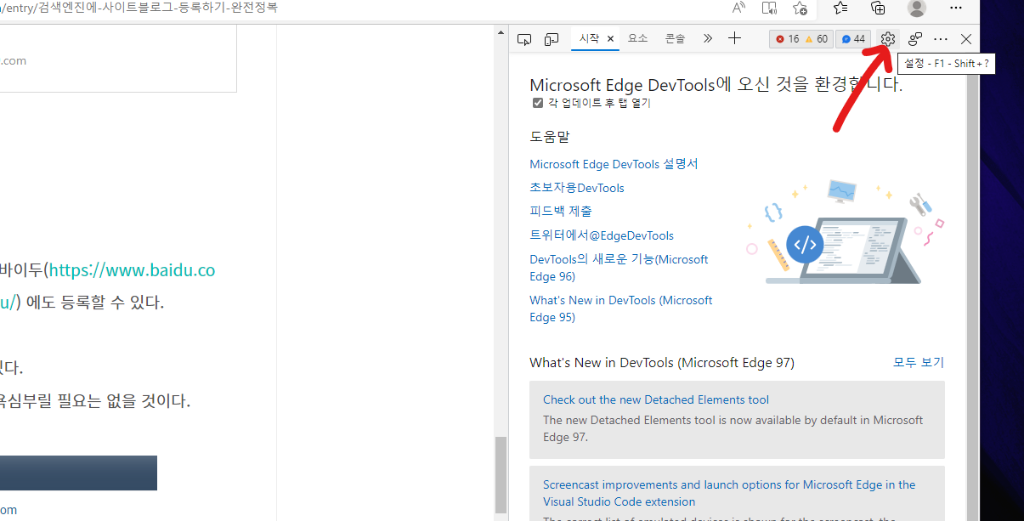Click What's New in DevTools (Microsoft Edge 97) heading

coord(662,363)
